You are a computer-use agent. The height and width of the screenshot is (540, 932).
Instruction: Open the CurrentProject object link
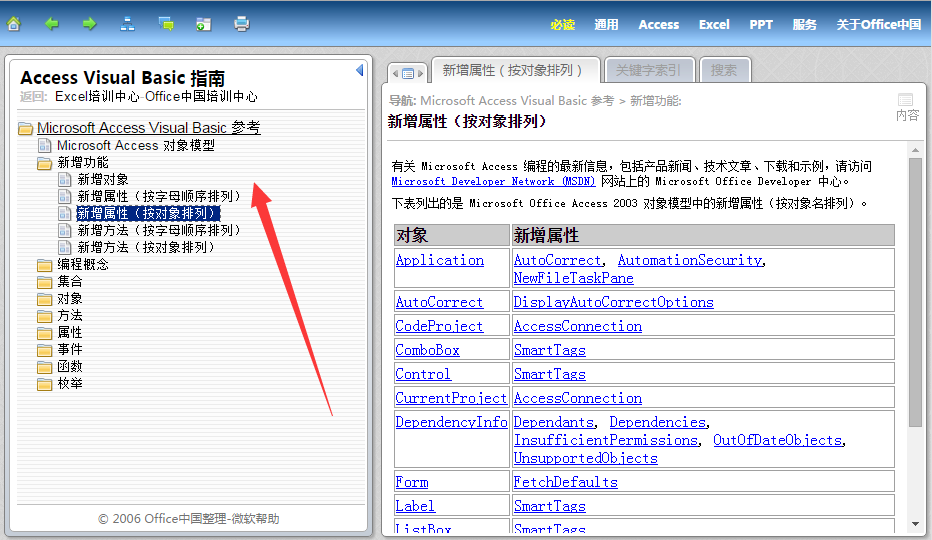click(x=451, y=398)
